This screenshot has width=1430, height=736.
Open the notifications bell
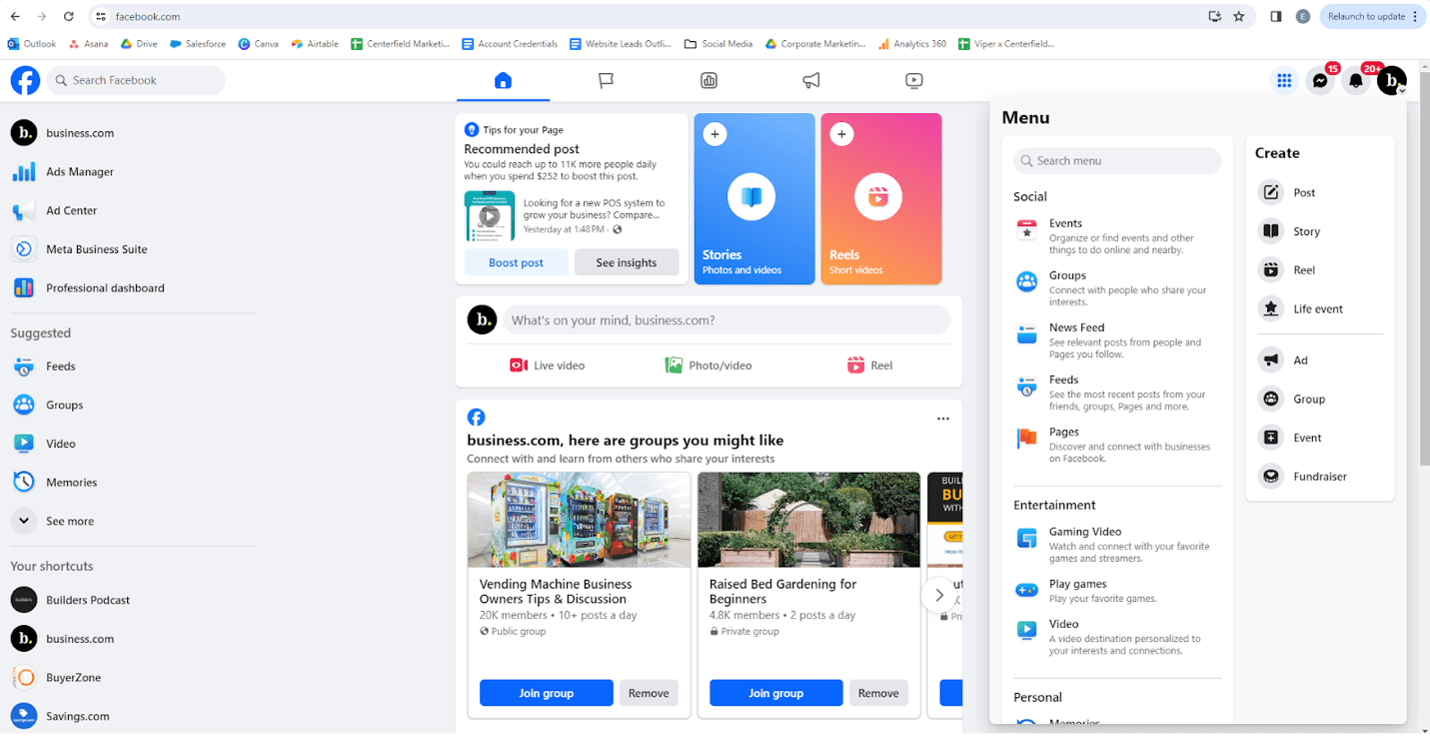pos(1356,81)
